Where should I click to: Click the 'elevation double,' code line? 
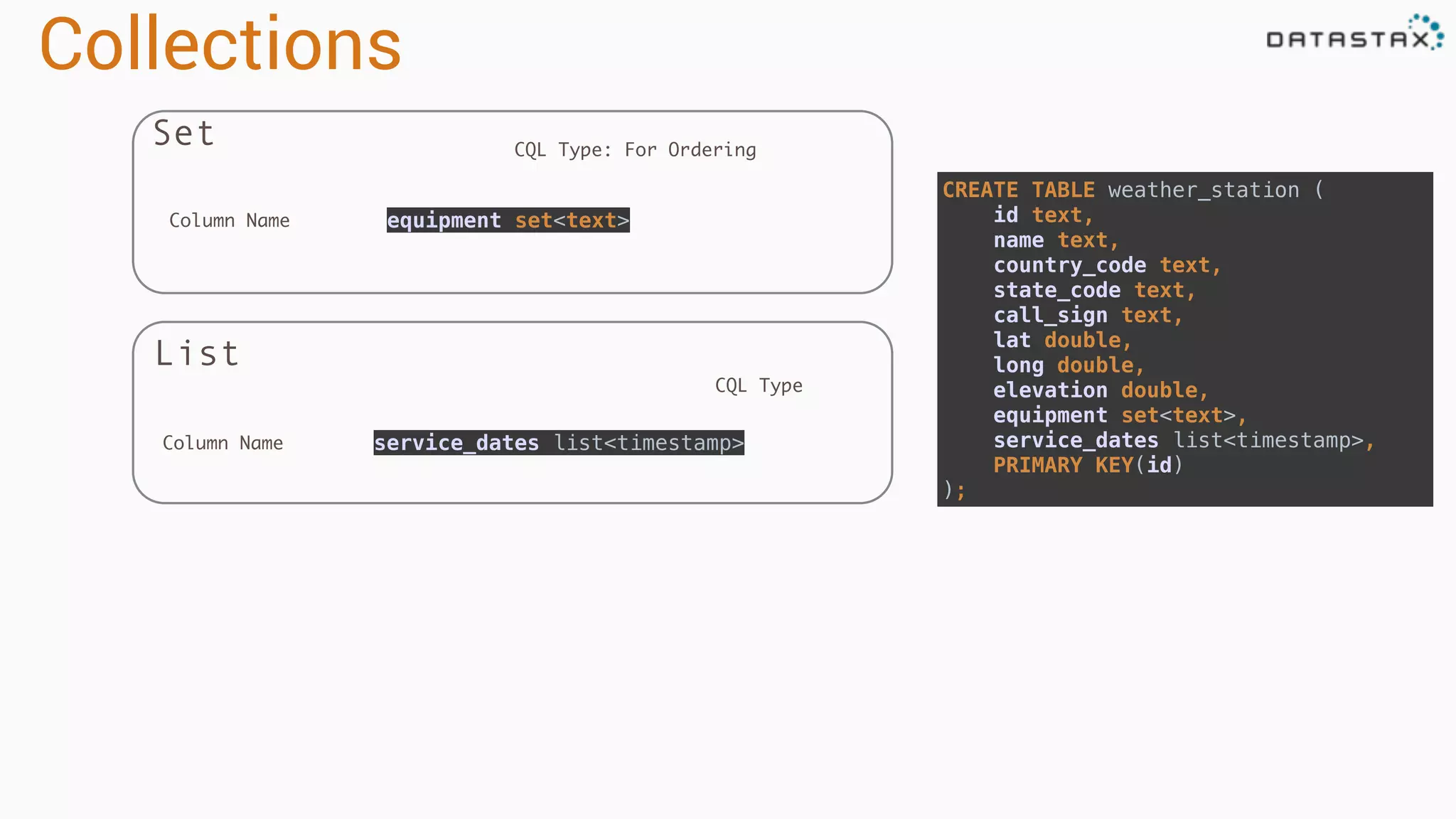pyautogui.click(x=1101, y=390)
